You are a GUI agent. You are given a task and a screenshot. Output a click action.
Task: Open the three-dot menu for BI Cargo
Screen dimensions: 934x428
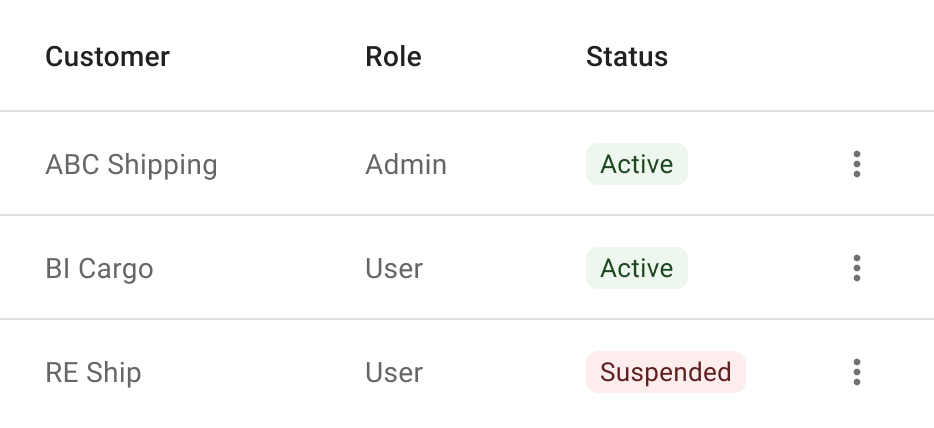coord(857,268)
